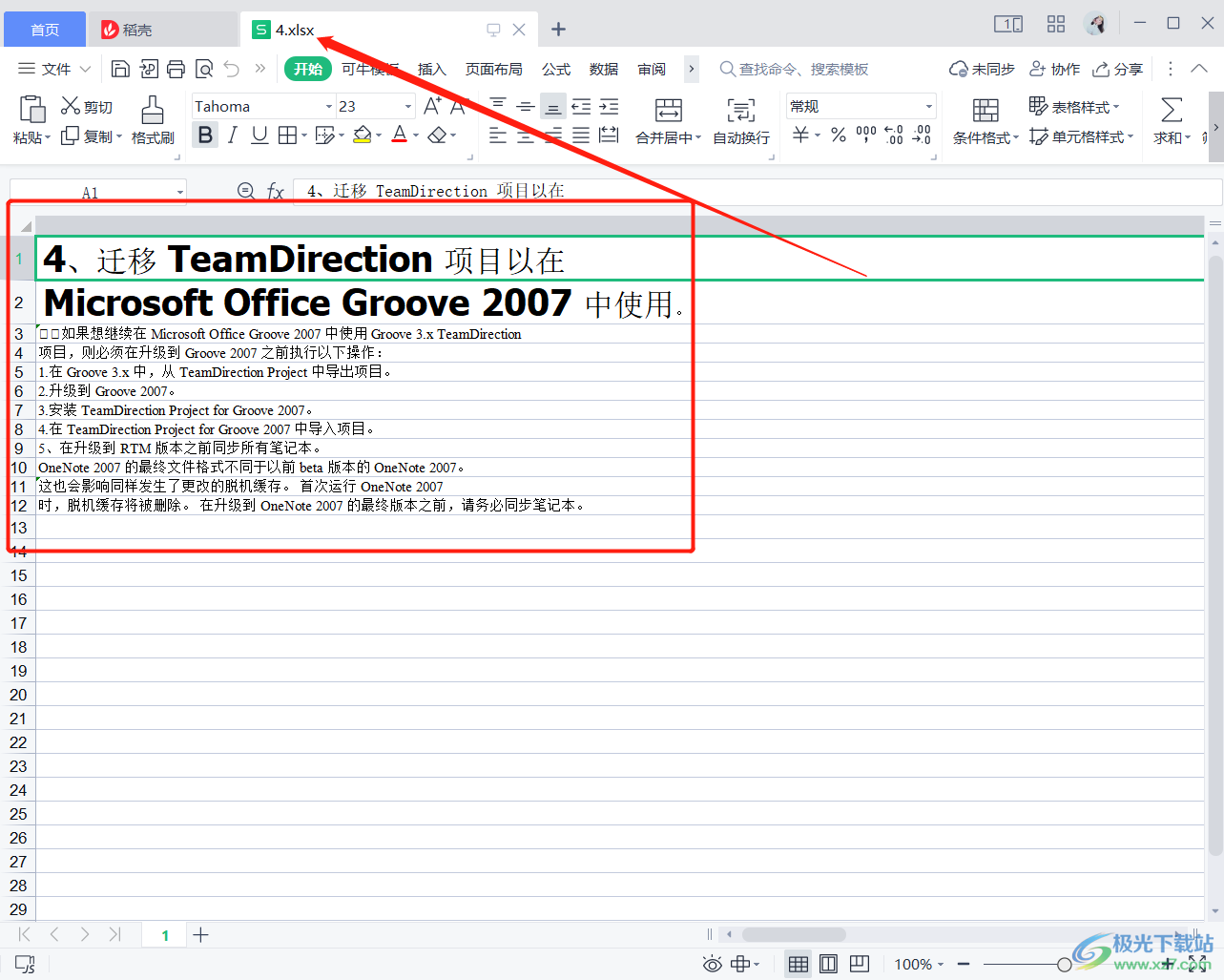1224x980 pixels.
Task: Click the Format Painter (格式刷) brush
Action: [153, 111]
